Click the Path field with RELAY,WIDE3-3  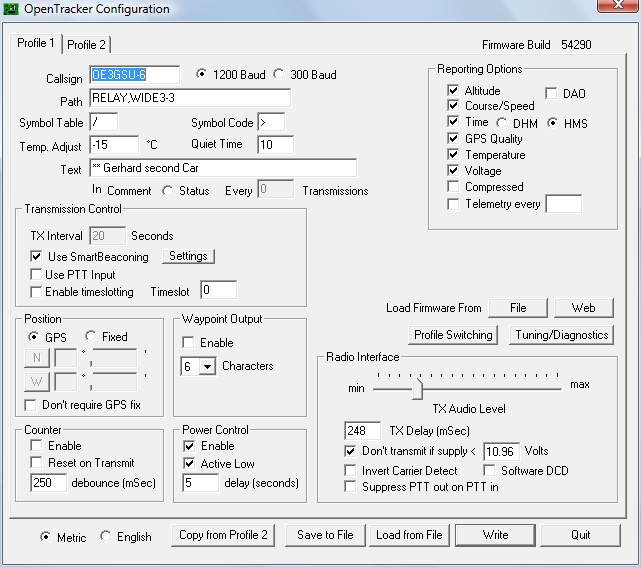coord(190,98)
